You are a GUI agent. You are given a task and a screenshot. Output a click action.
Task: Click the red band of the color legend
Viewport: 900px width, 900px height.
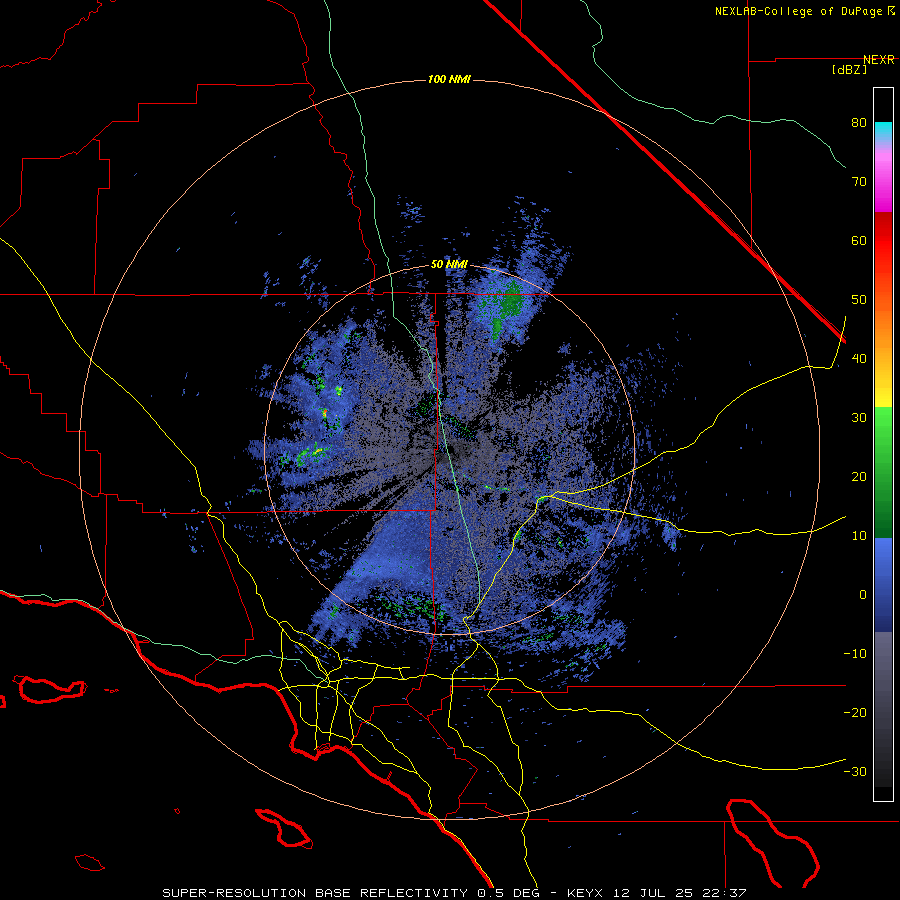point(883,241)
